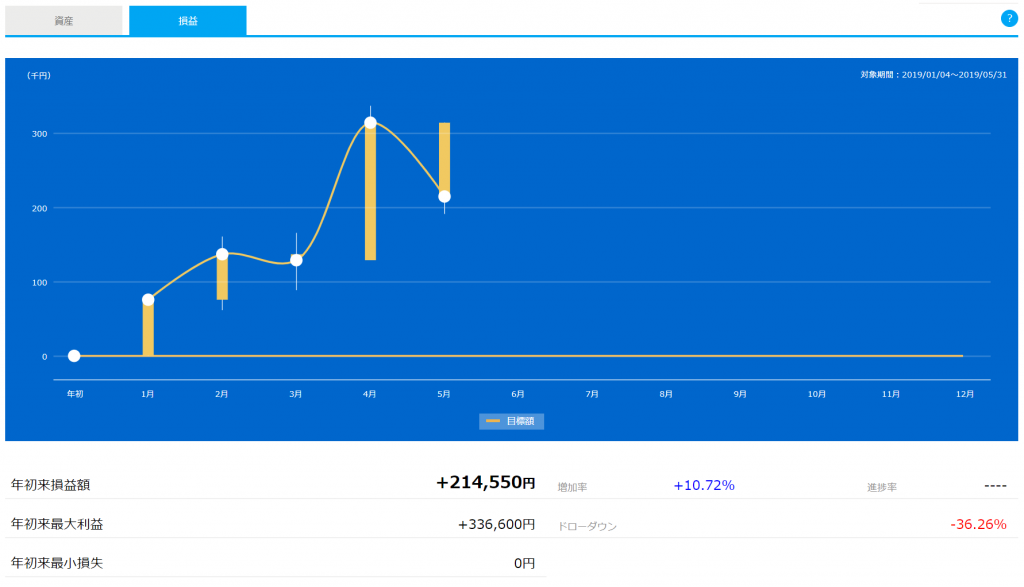Click the blue help question mark icon

(1008, 18)
